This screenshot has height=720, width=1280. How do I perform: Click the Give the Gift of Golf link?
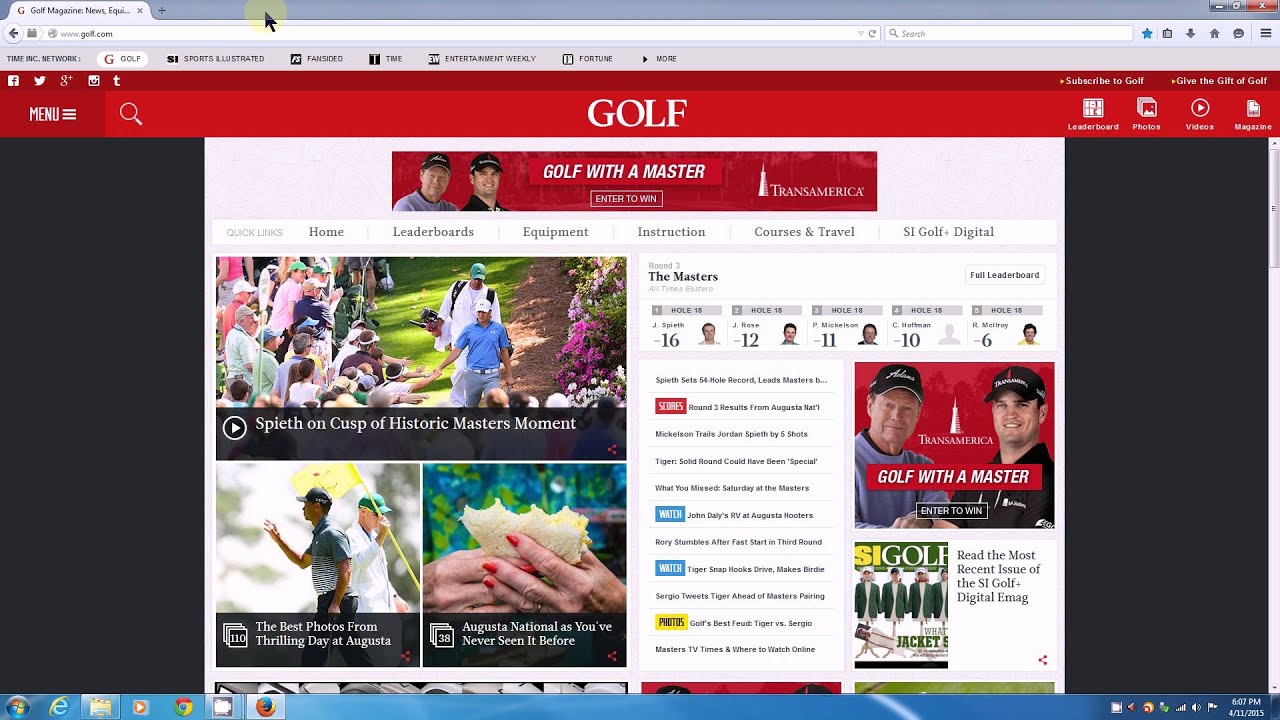click(x=1219, y=81)
